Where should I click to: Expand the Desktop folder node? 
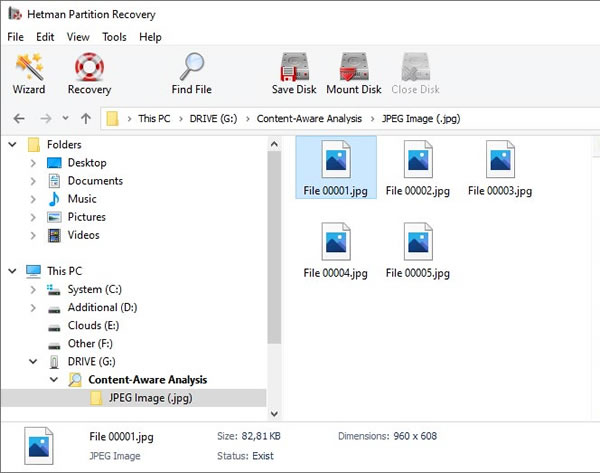(x=33, y=163)
